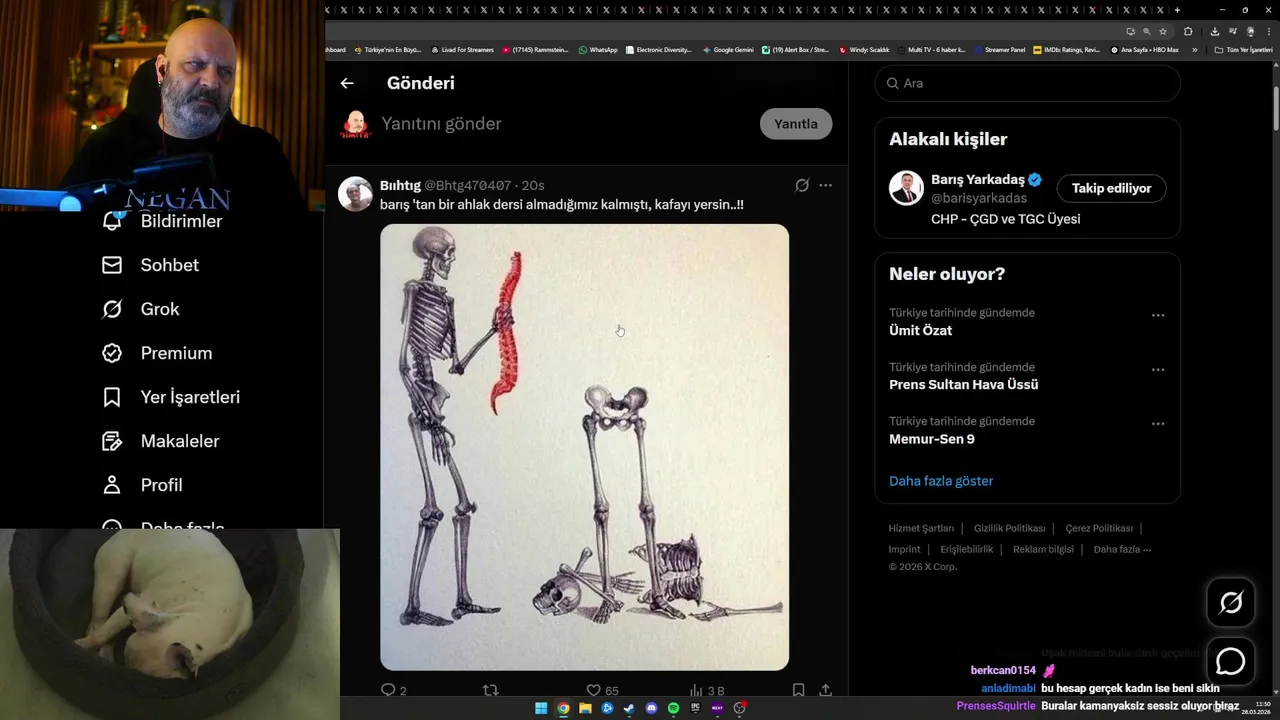1280x720 pixels.
Task: Click the Yanıtla reply button
Action: click(x=796, y=124)
